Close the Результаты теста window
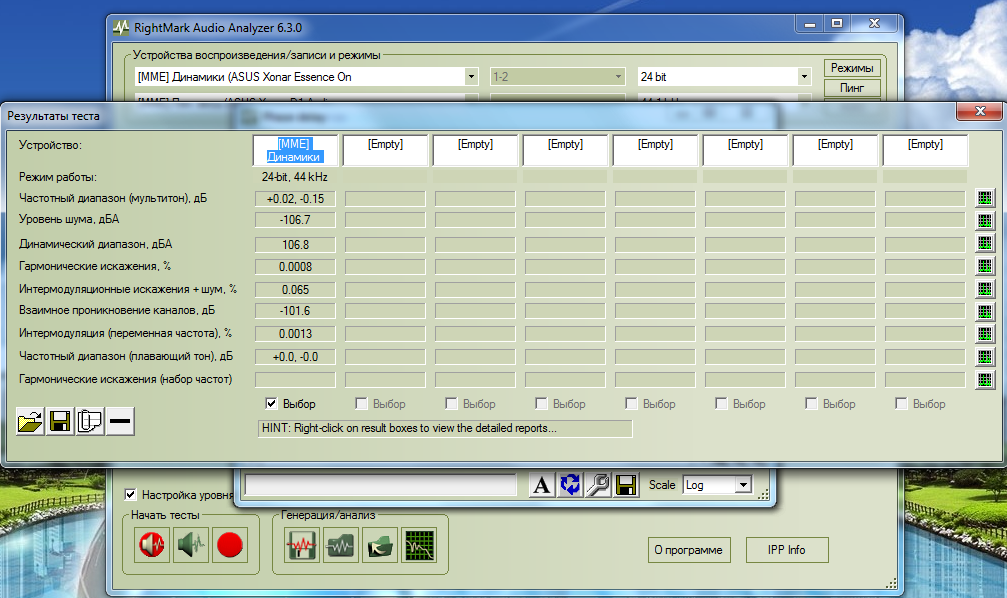Image resolution: width=1007 pixels, height=598 pixels. point(979,111)
